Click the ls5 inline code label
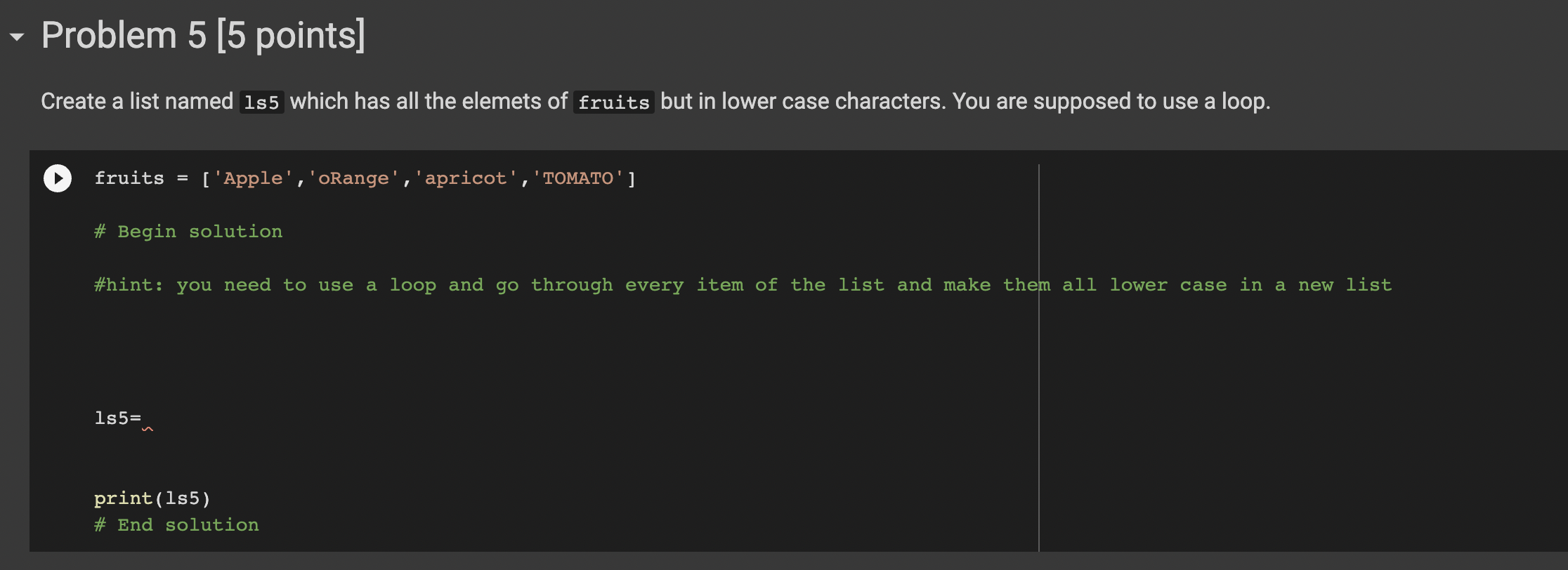Screen dimensions: 1568x570 pyautogui.click(x=261, y=102)
